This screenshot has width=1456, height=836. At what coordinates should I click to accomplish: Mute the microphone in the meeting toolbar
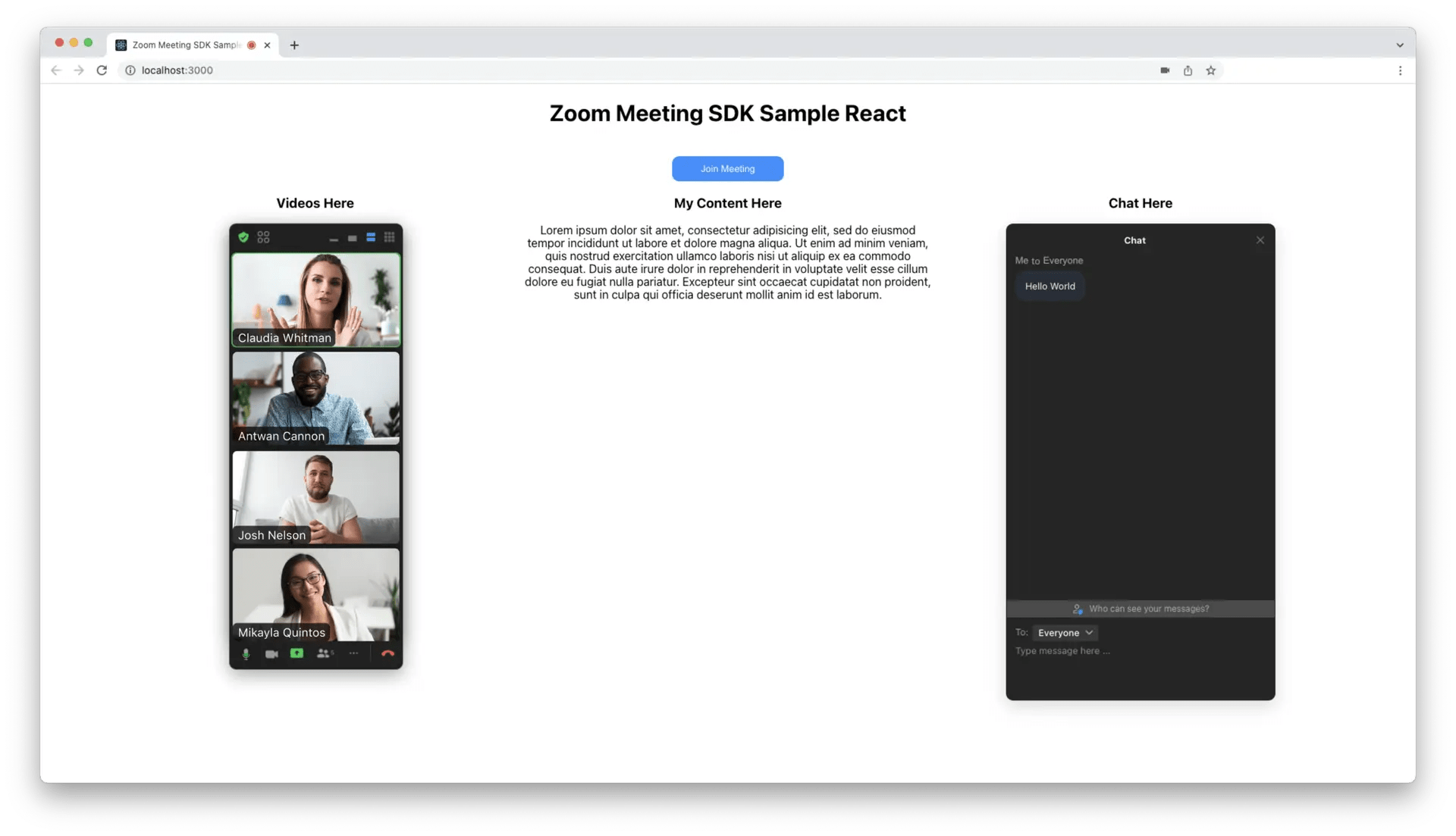coord(246,653)
